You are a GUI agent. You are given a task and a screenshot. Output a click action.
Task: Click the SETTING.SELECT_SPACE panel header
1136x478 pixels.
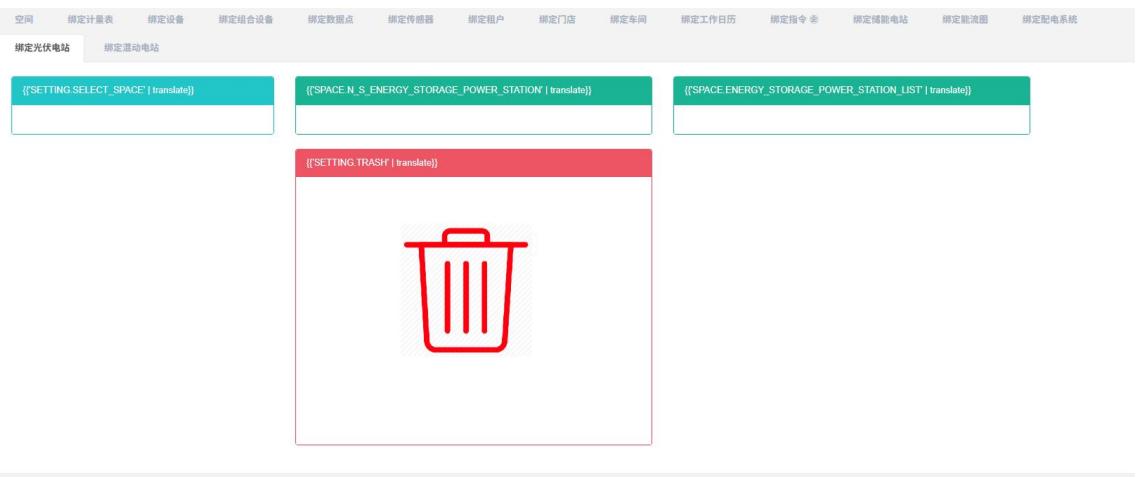(142, 90)
